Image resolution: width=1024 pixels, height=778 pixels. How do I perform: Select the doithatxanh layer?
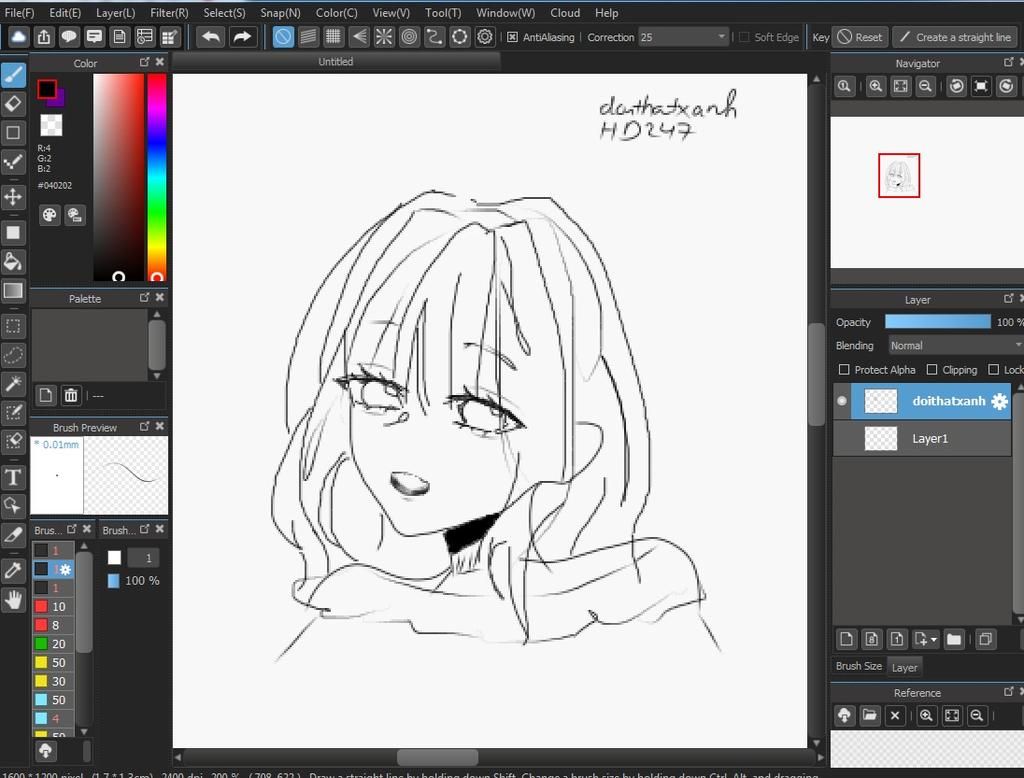tap(931, 401)
